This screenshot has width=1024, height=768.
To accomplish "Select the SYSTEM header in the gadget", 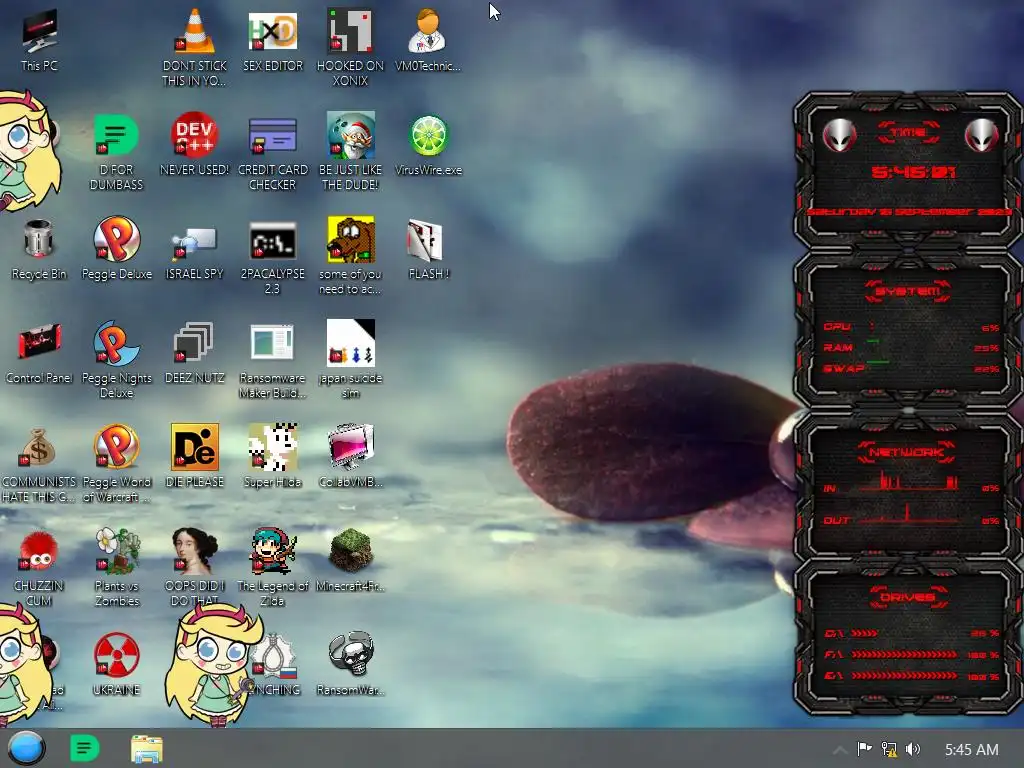I will pos(908,291).
